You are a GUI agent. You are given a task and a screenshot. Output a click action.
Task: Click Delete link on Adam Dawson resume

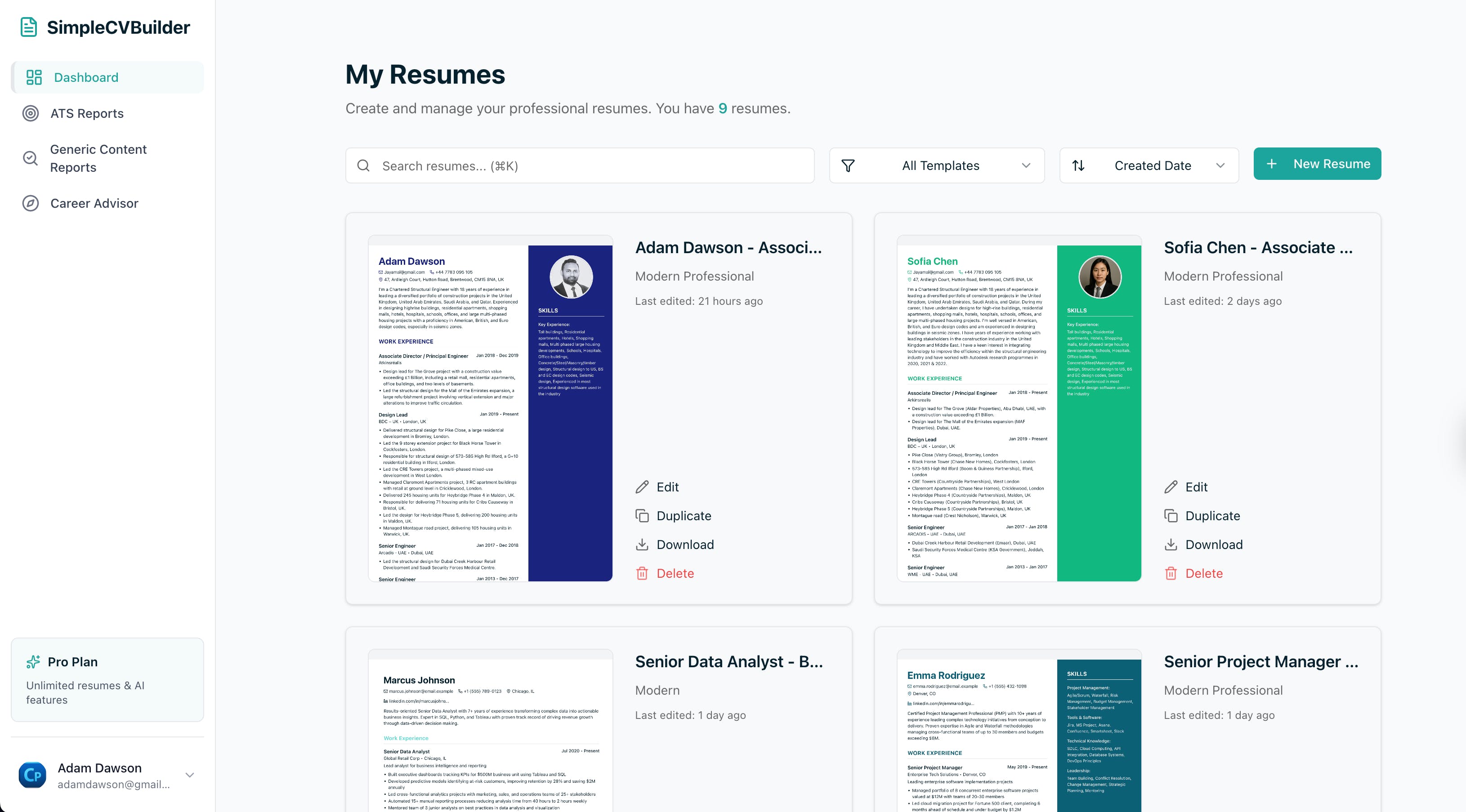click(675, 574)
